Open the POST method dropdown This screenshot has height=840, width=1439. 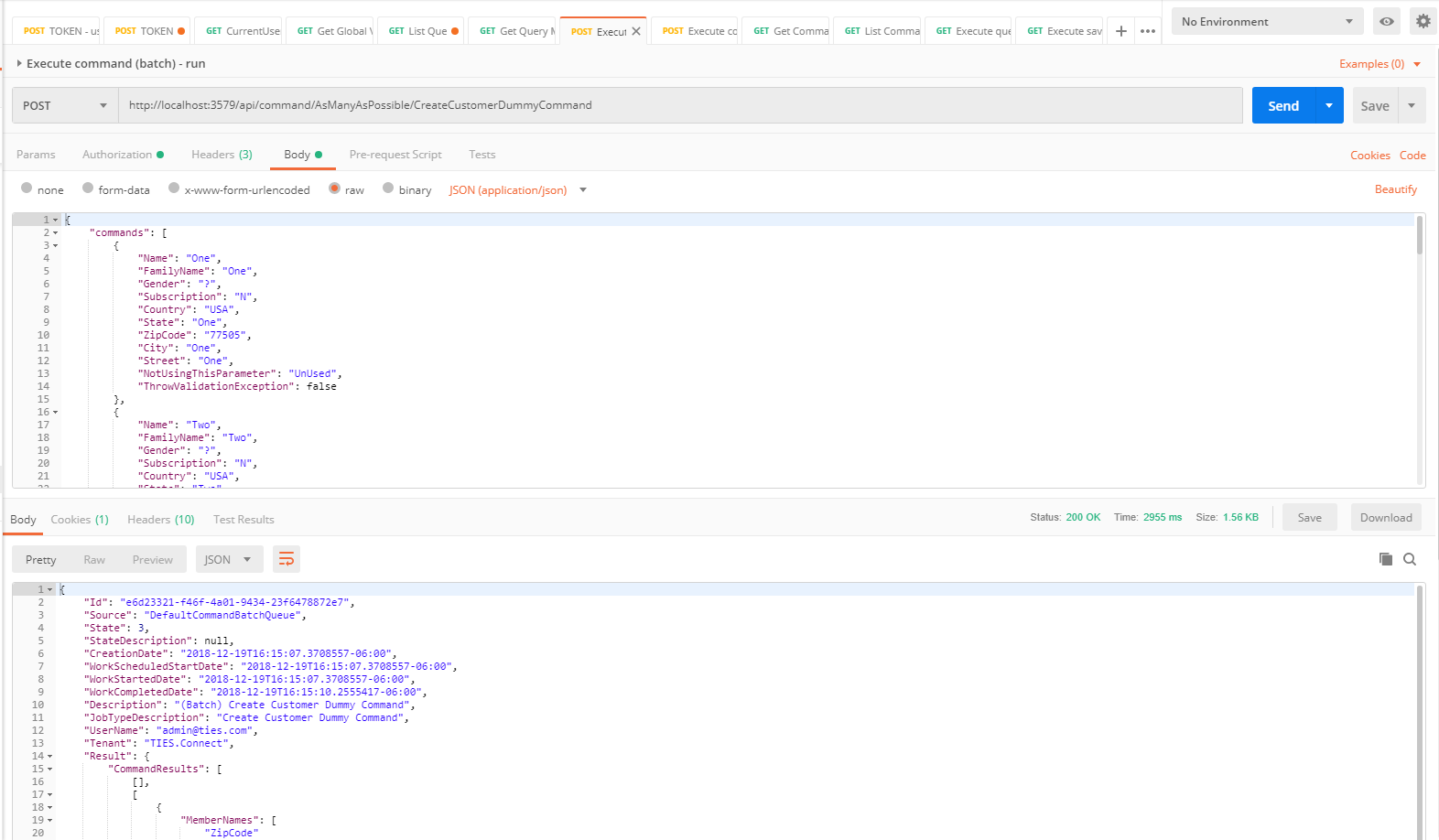[65, 105]
